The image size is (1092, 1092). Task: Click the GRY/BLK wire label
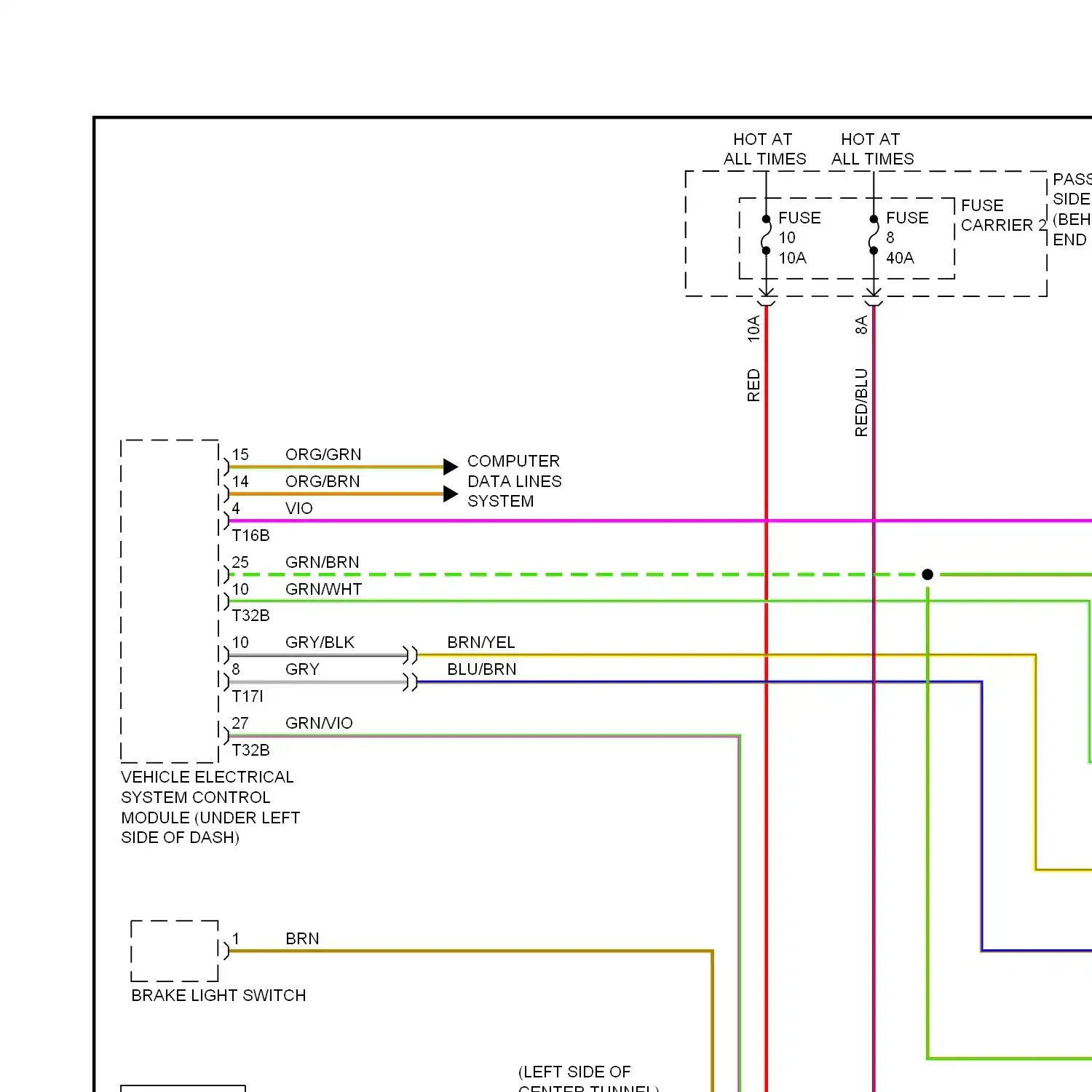pos(320,642)
